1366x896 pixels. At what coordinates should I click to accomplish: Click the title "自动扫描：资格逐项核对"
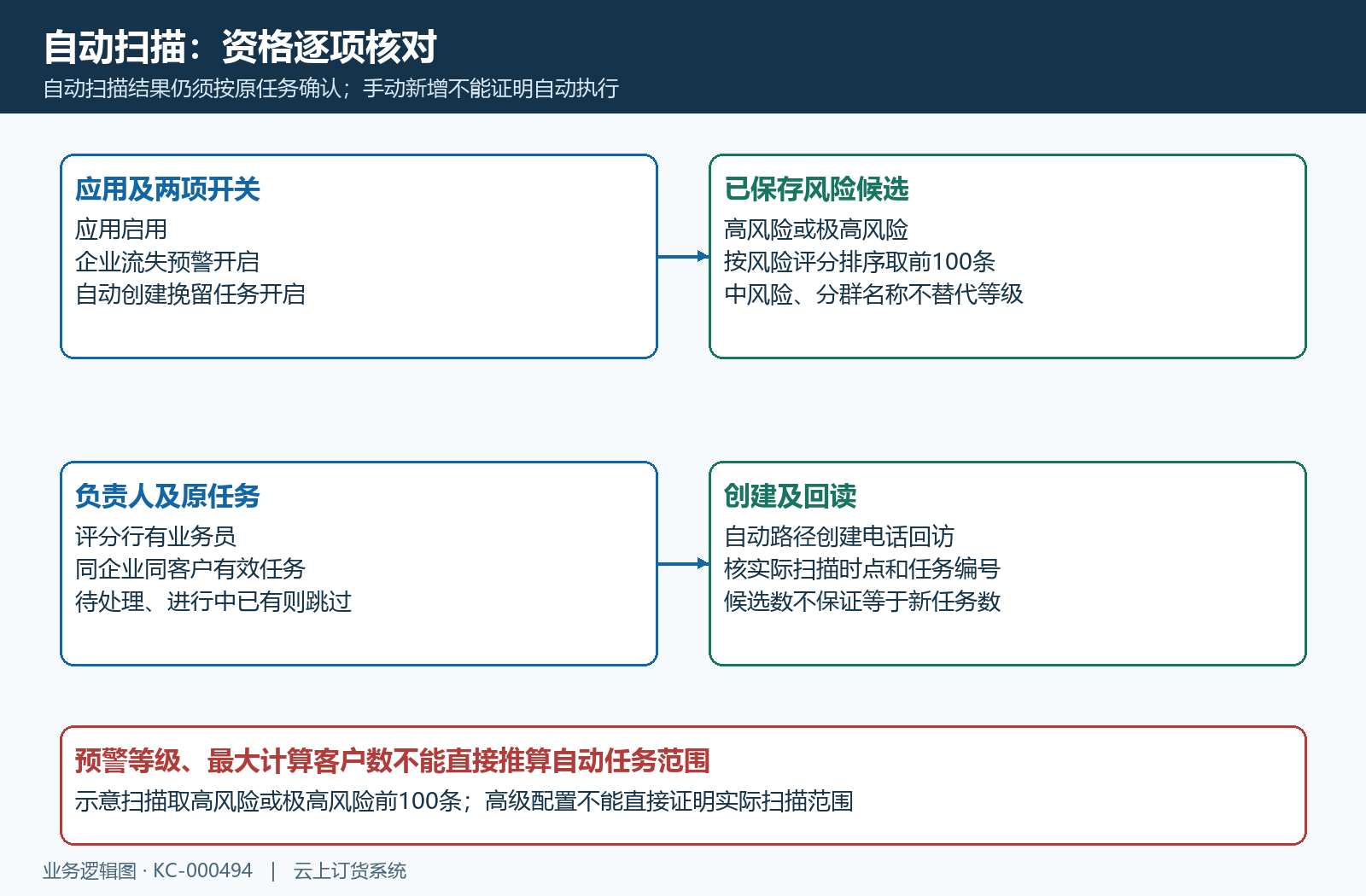coord(240,47)
